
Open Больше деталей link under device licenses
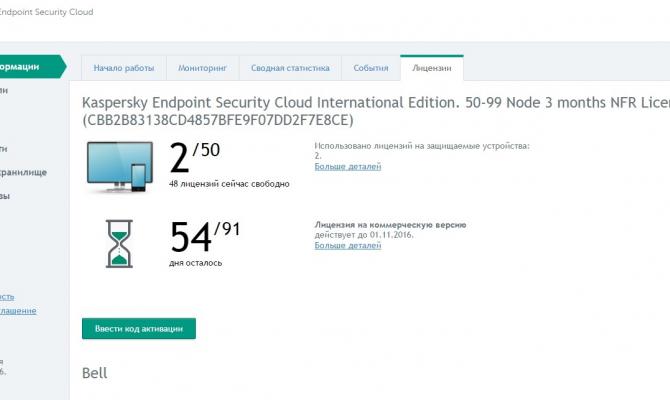coord(348,166)
